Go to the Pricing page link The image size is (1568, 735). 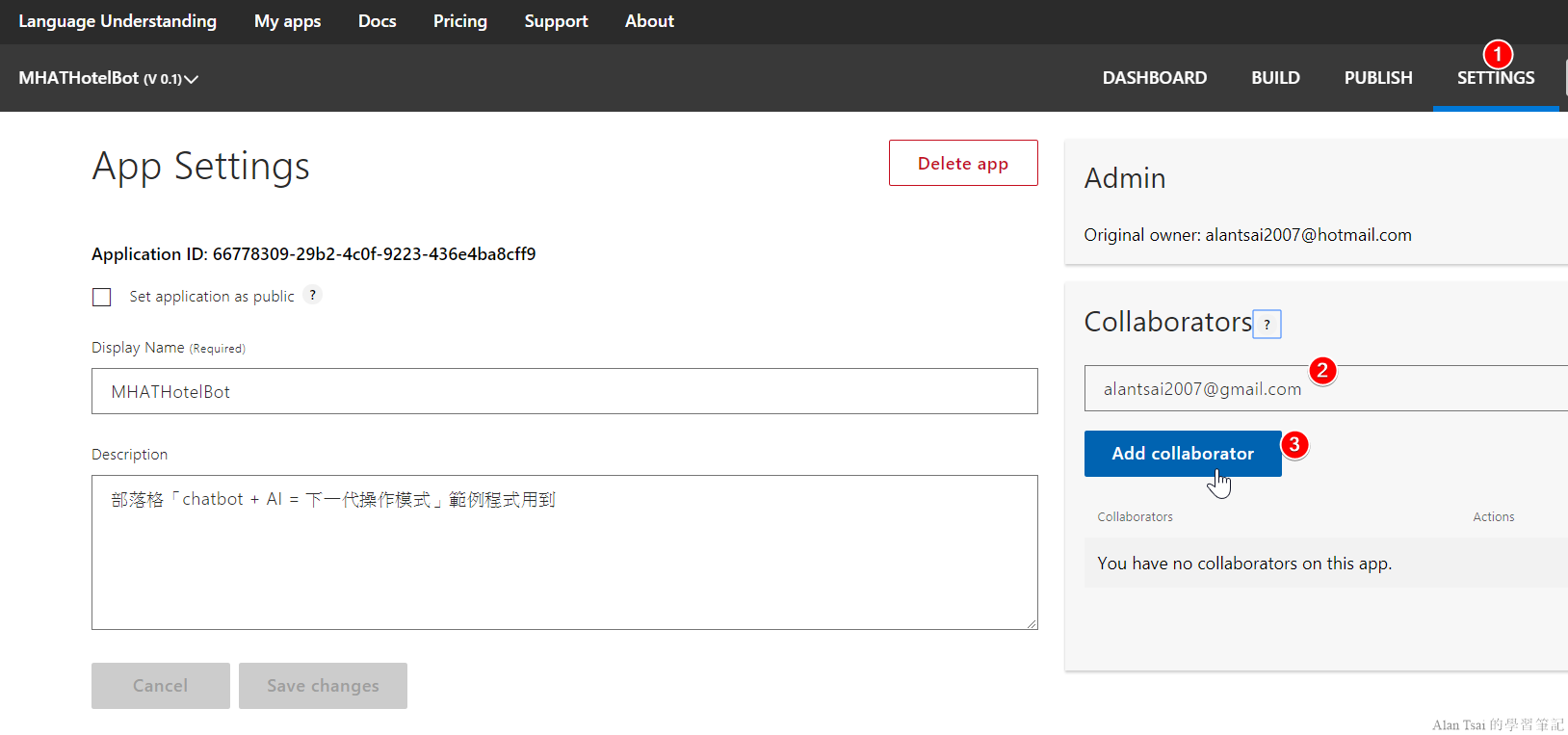click(x=459, y=21)
